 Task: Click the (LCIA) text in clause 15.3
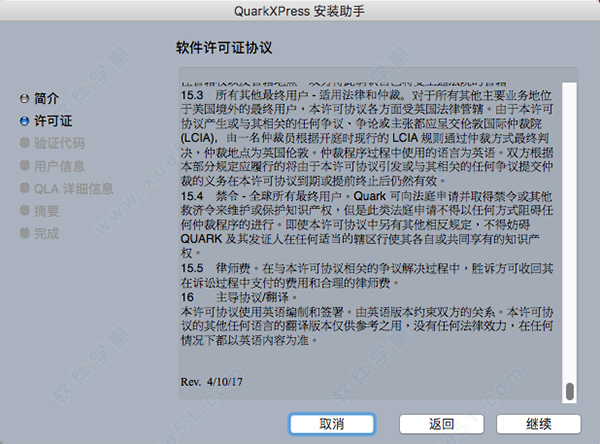click(x=199, y=138)
